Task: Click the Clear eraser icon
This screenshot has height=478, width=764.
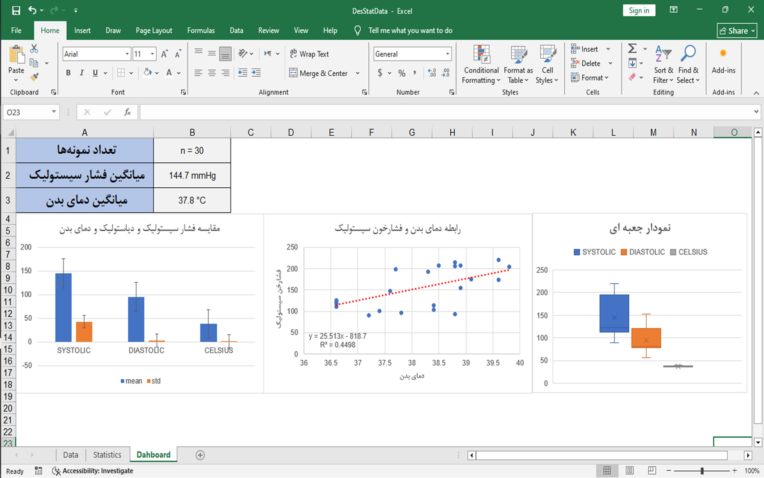Action: coord(632,77)
